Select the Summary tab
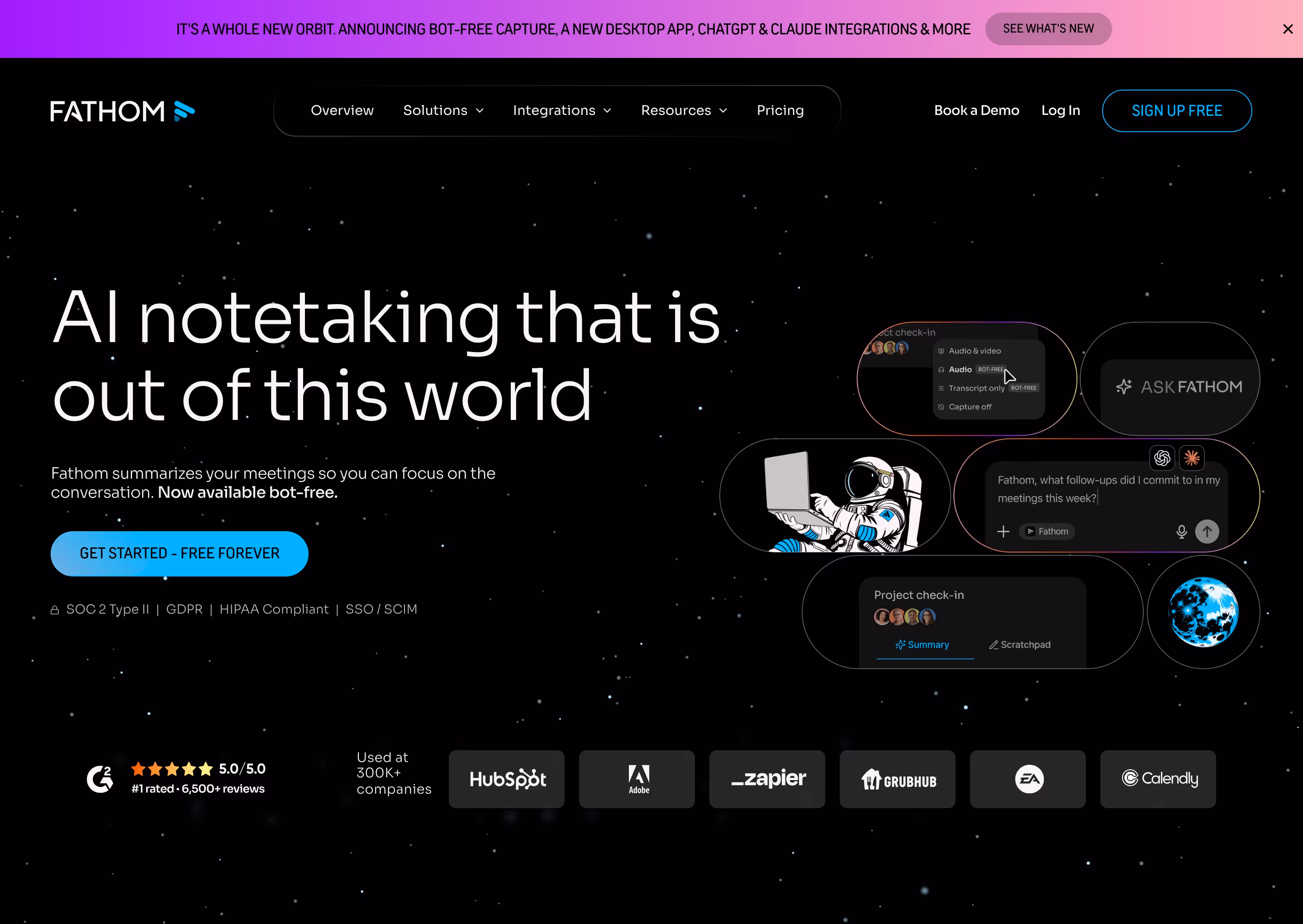This screenshot has height=924, width=1303. (x=922, y=645)
